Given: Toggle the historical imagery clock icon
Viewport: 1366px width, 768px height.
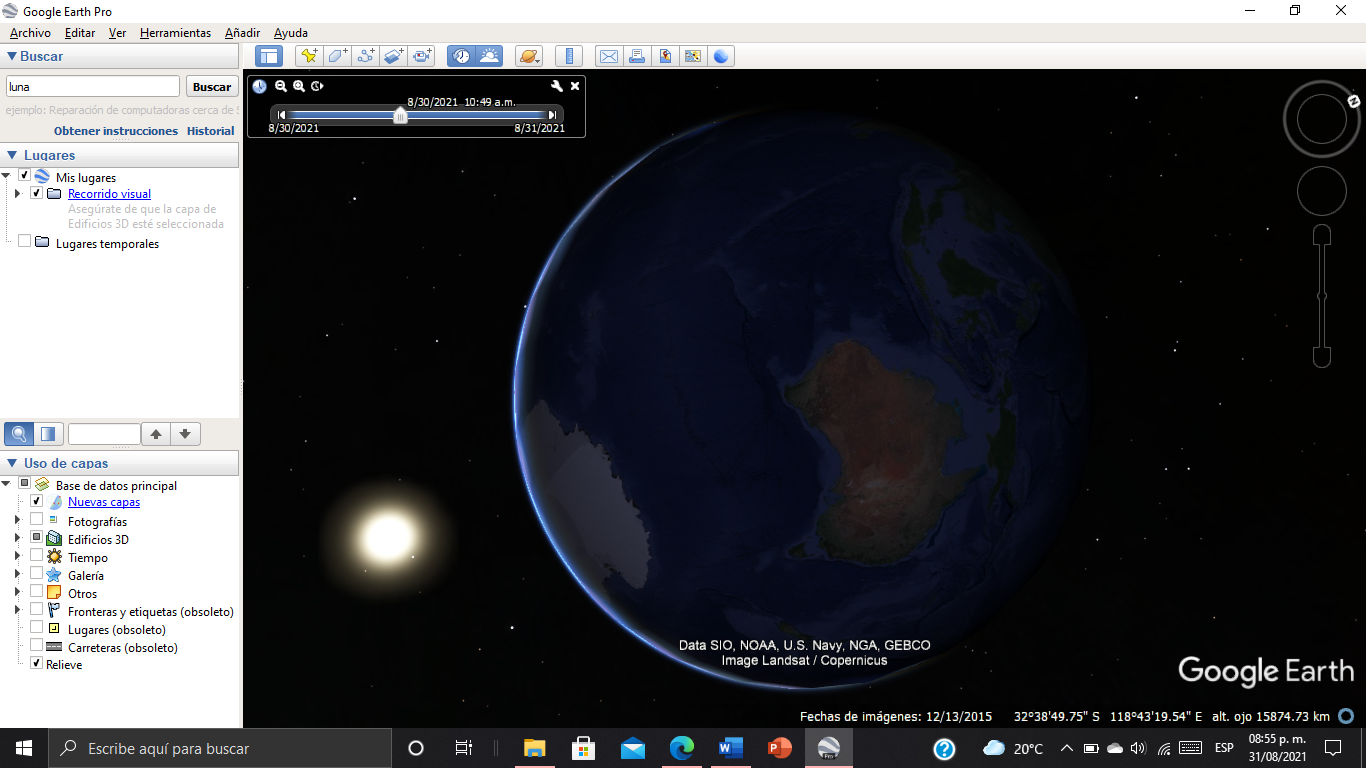Looking at the screenshot, I should point(461,56).
